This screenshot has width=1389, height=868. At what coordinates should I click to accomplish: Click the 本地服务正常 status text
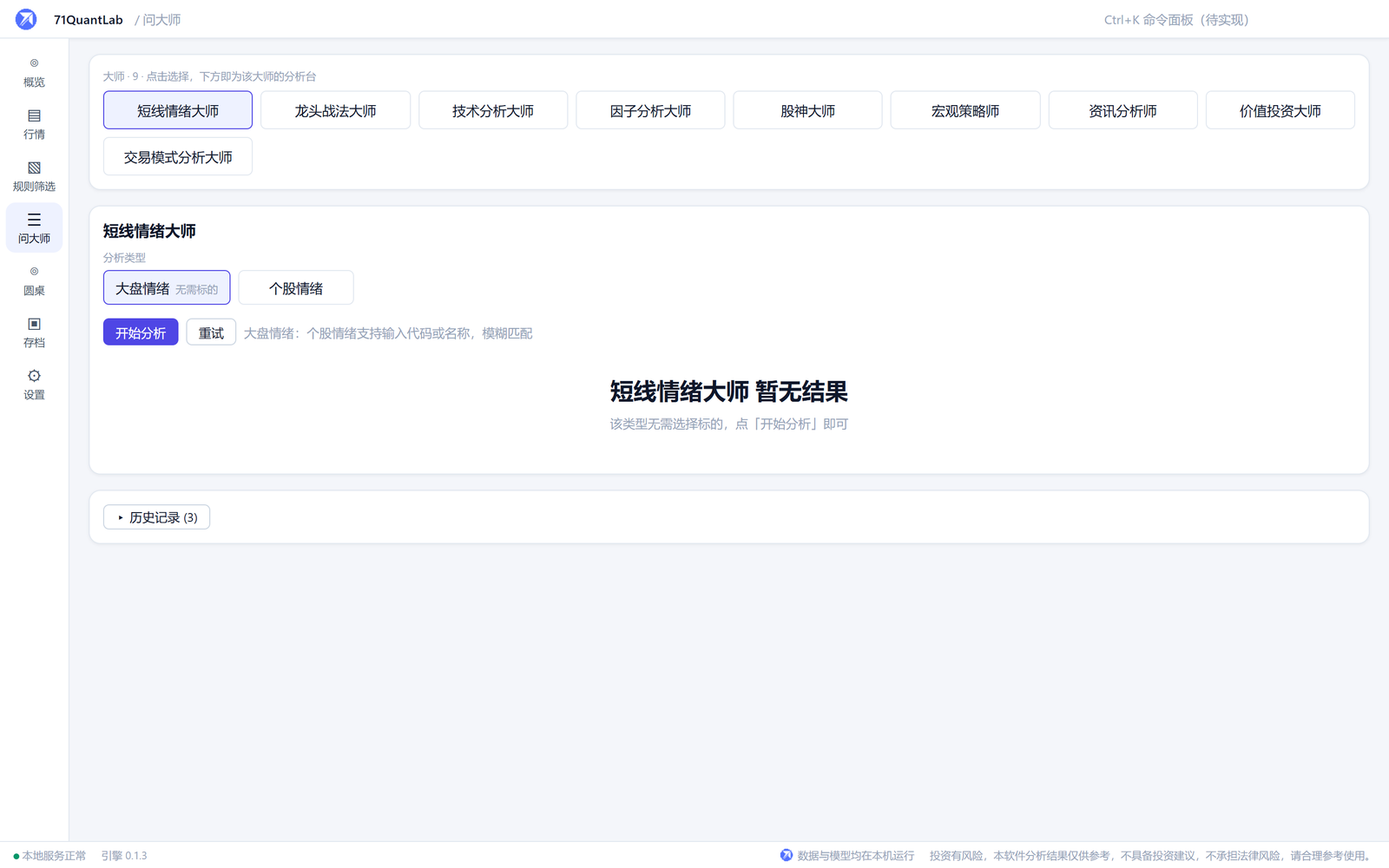(54, 856)
